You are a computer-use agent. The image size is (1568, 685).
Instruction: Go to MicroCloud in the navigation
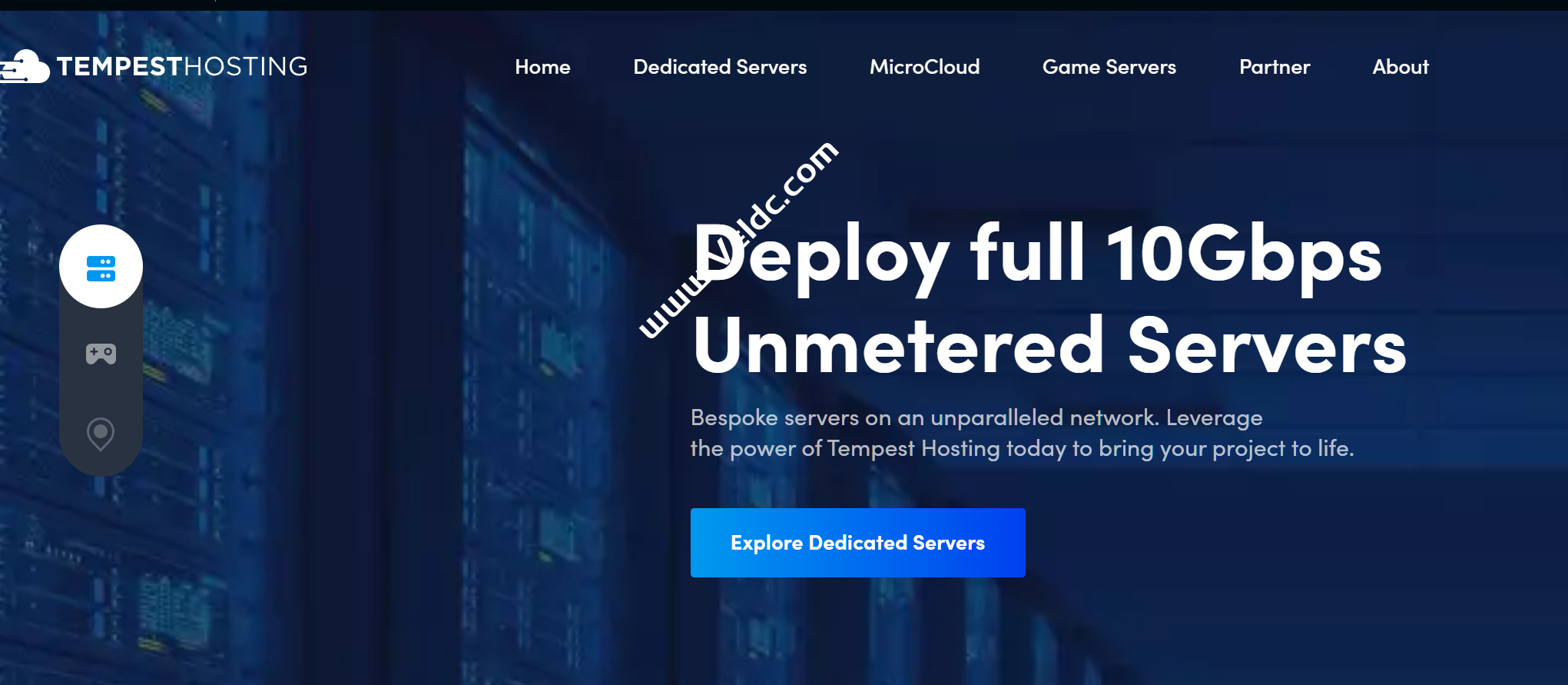tap(924, 67)
